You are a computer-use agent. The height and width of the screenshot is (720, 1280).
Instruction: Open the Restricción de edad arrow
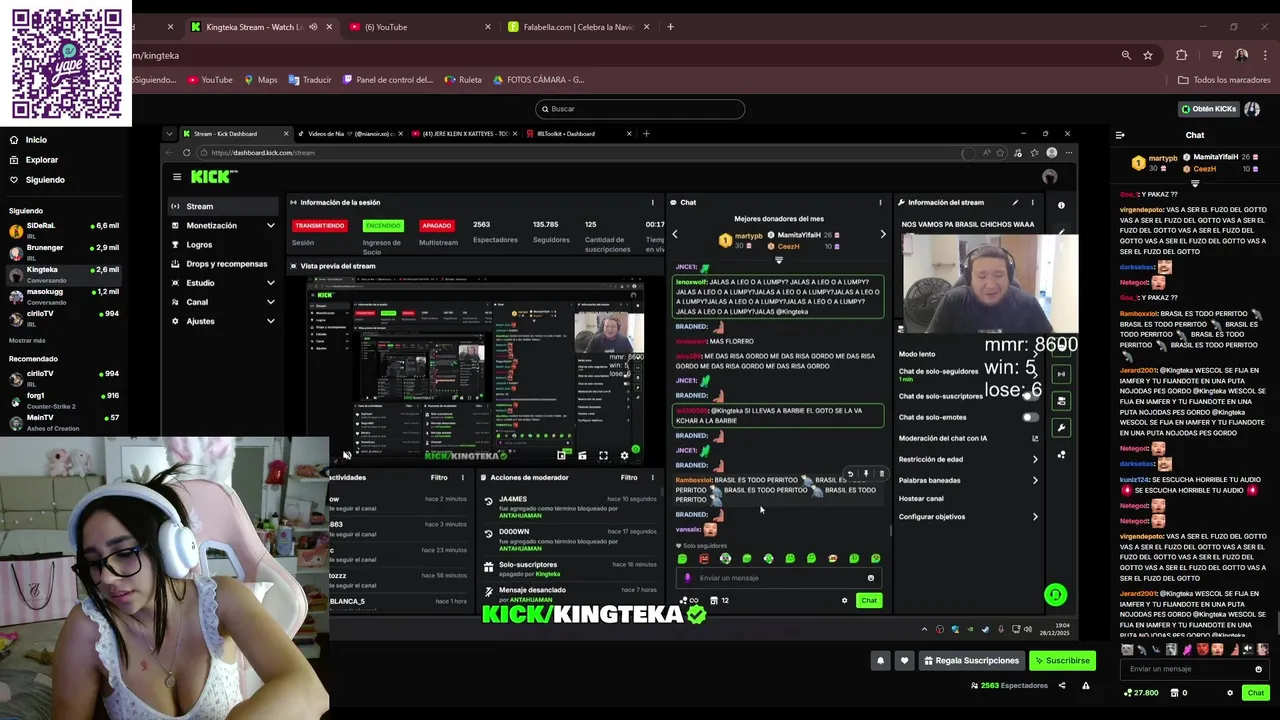[1035, 459]
